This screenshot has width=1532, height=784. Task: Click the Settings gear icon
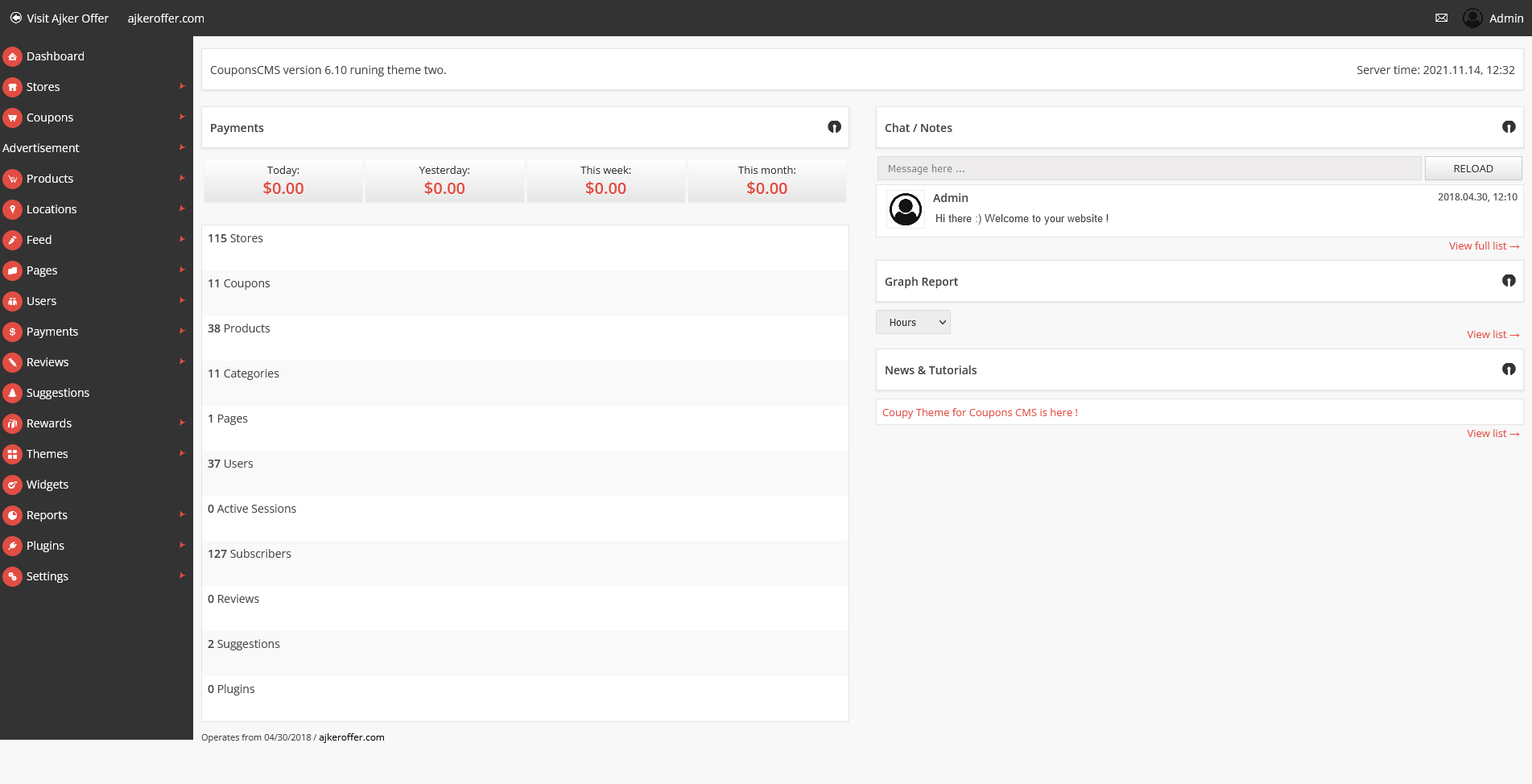(x=12, y=576)
